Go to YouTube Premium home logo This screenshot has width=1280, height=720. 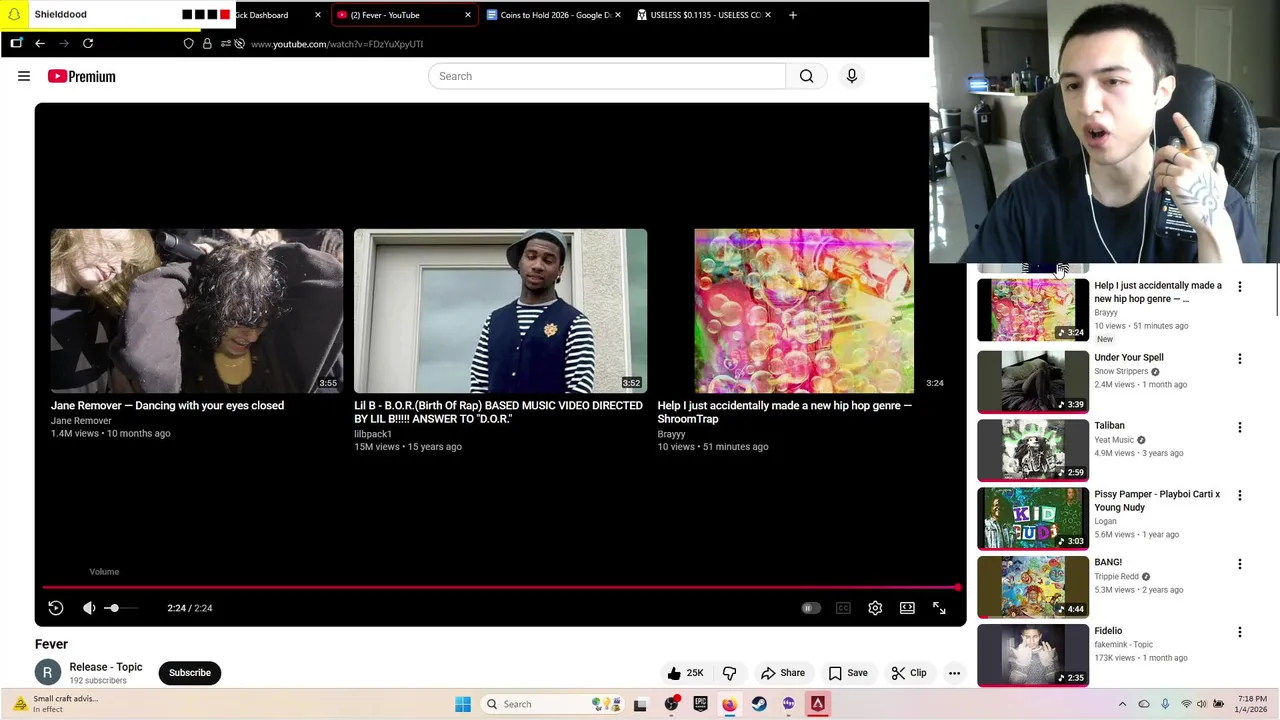click(81, 76)
